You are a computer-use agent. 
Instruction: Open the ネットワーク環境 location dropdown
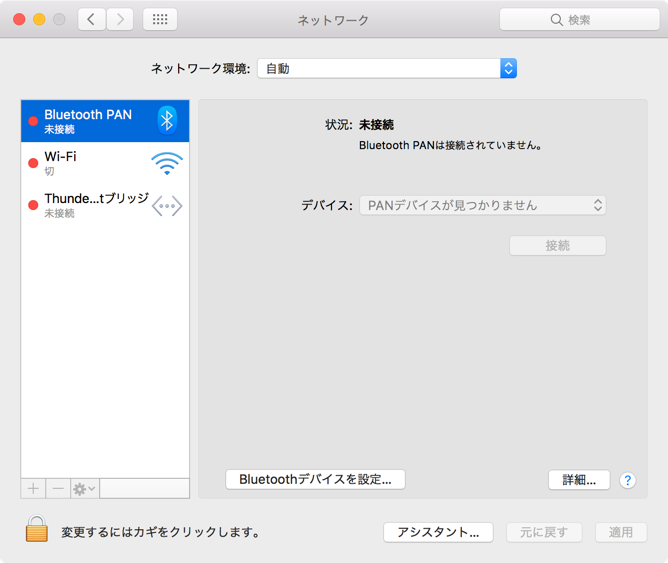pos(387,68)
